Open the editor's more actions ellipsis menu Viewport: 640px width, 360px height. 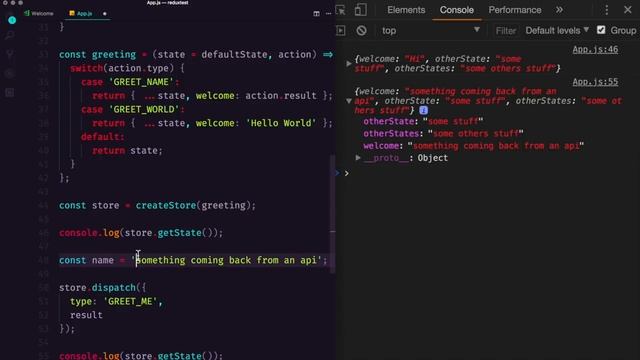328,13
